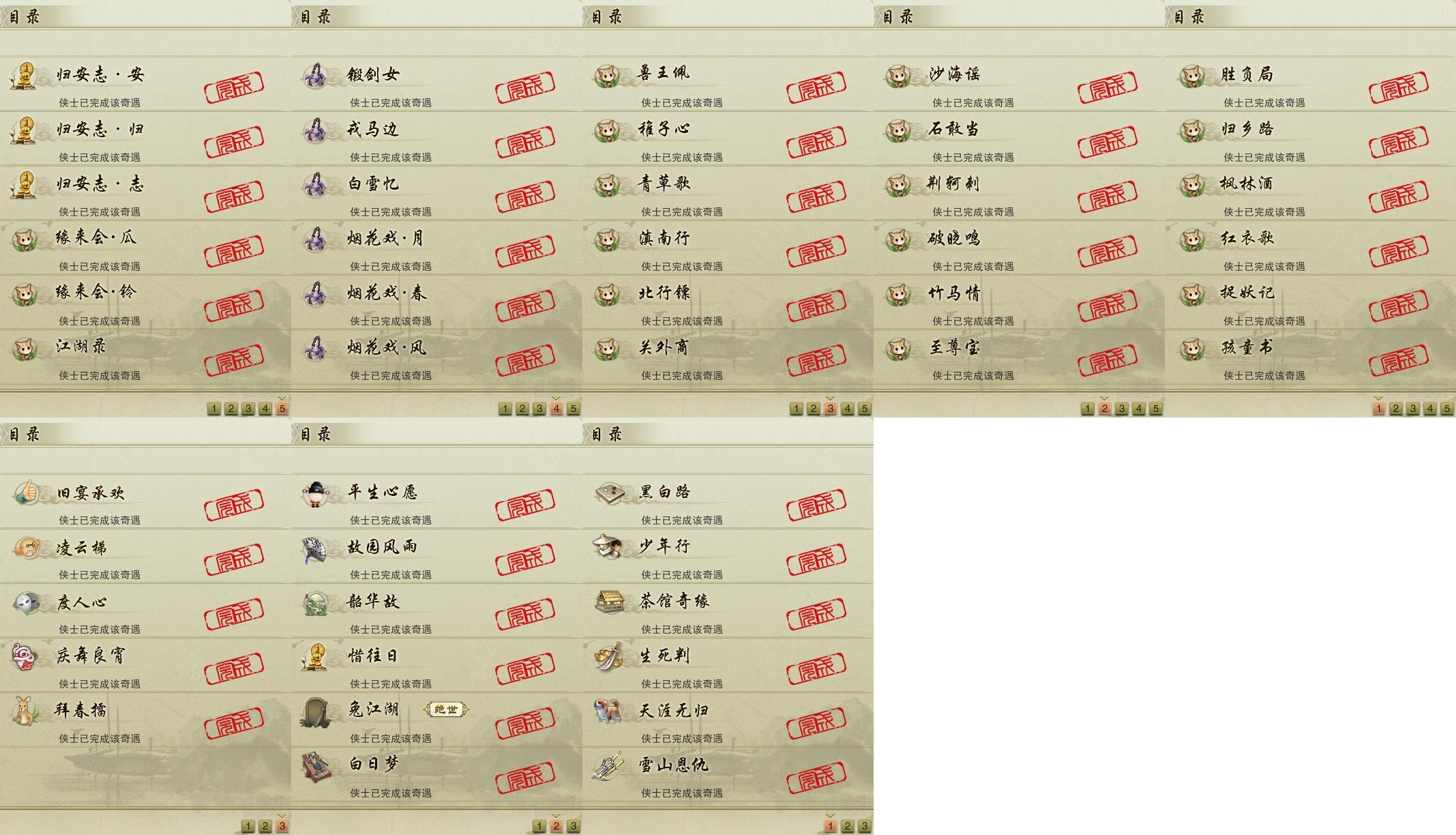This screenshot has height=835, width=1456.
Task: Go to page 4 in 归安志 panel
Action: [x=265, y=409]
